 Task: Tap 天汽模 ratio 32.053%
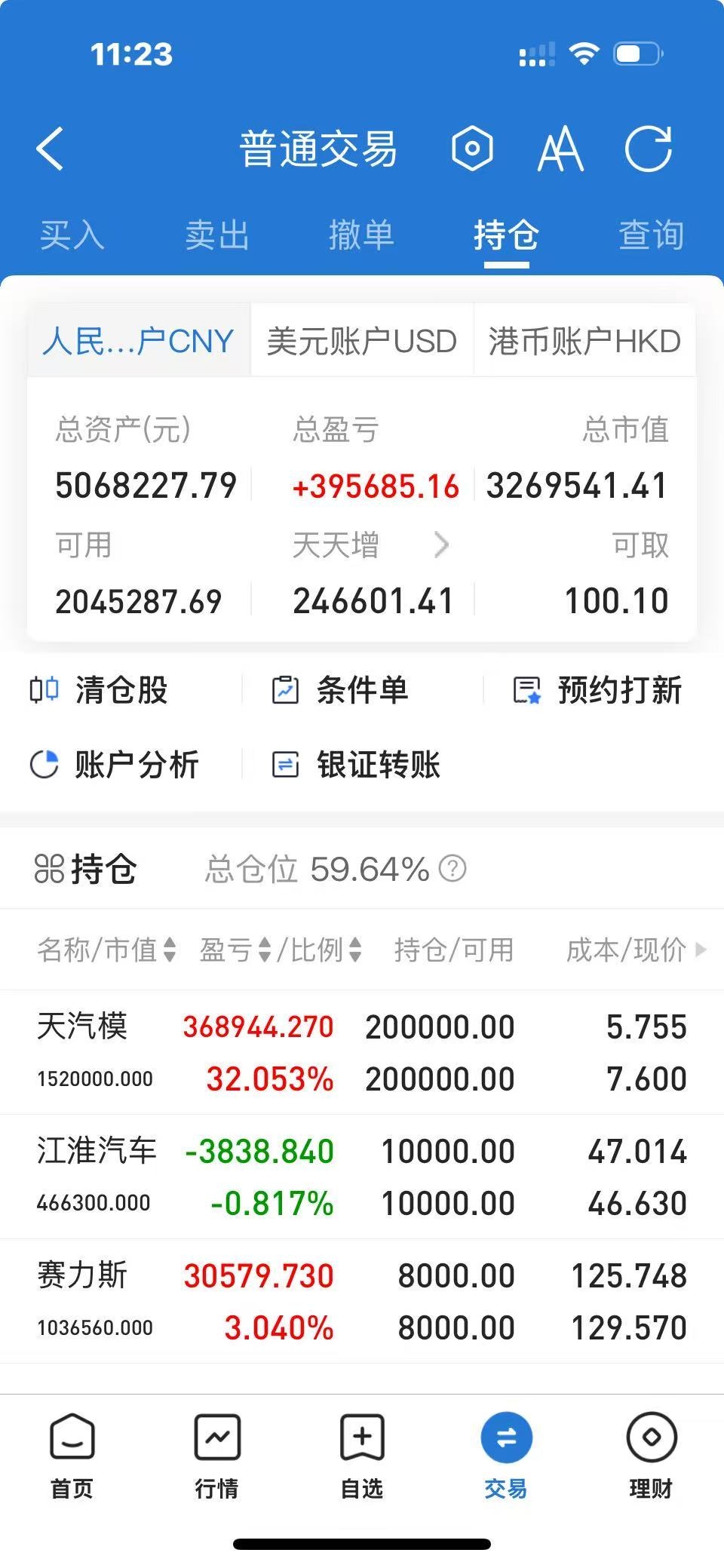[270, 1079]
